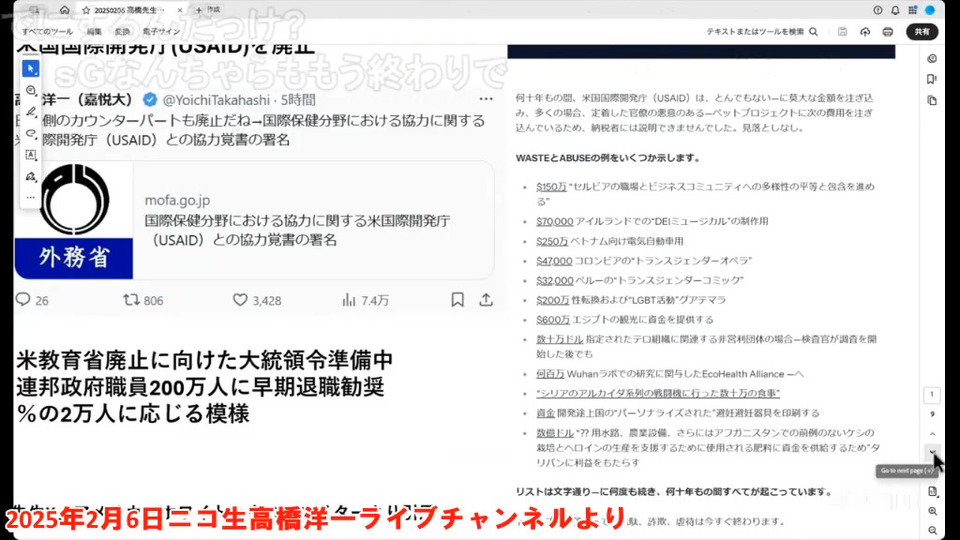The image size is (960, 540).
Task: Open the すべてのツール menu
Action: pos(47,32)
